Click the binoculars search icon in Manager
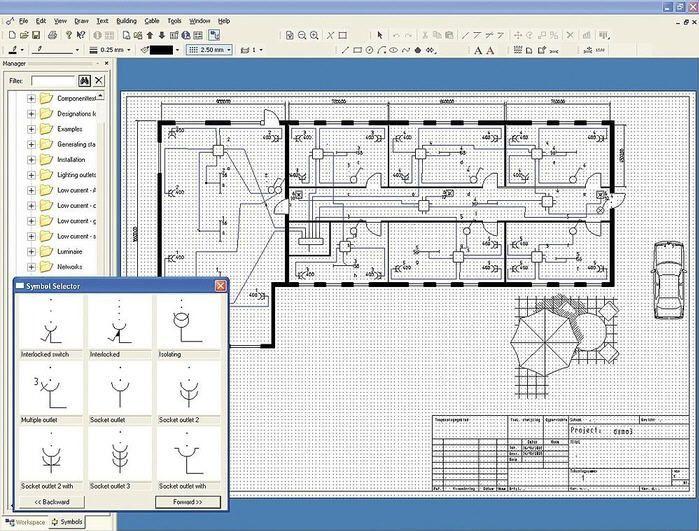This screenshot has width=699, height=531. coord(83,80)
